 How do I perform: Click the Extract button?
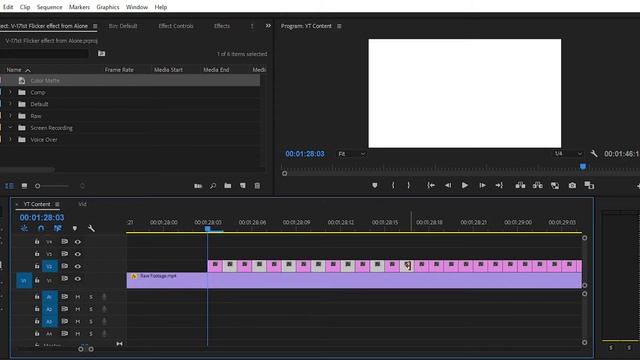538,185
